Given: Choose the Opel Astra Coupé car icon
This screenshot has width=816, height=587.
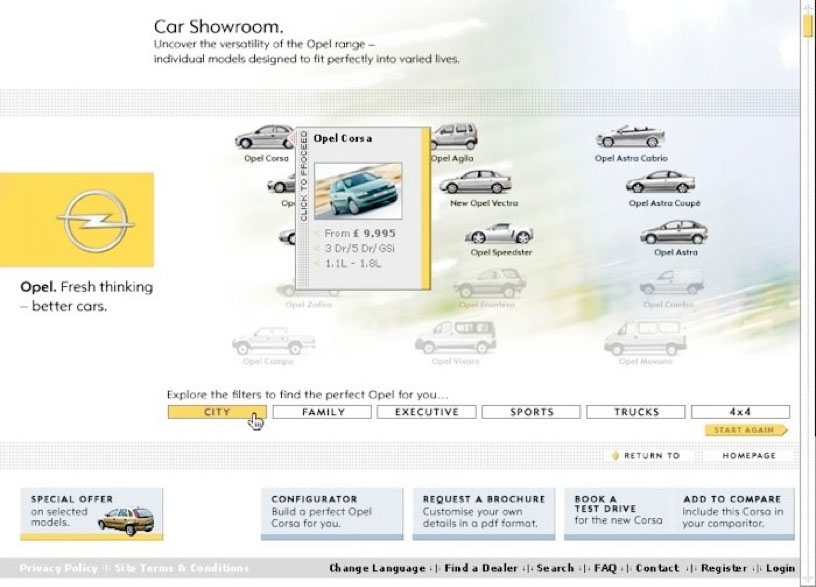Looking at the screenshot, I should coord(660,182).
